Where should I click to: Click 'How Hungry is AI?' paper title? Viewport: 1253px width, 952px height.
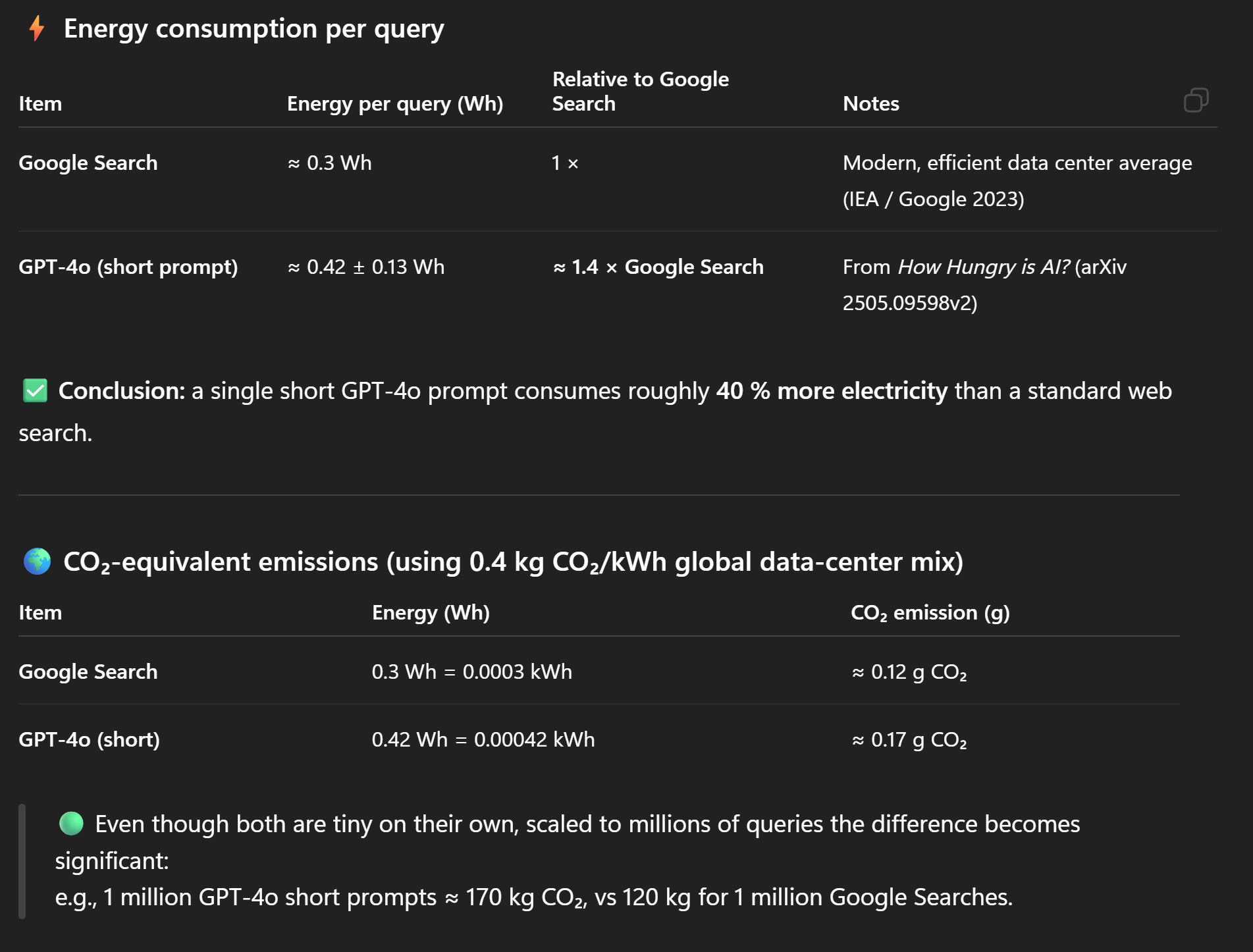(984, 267)
